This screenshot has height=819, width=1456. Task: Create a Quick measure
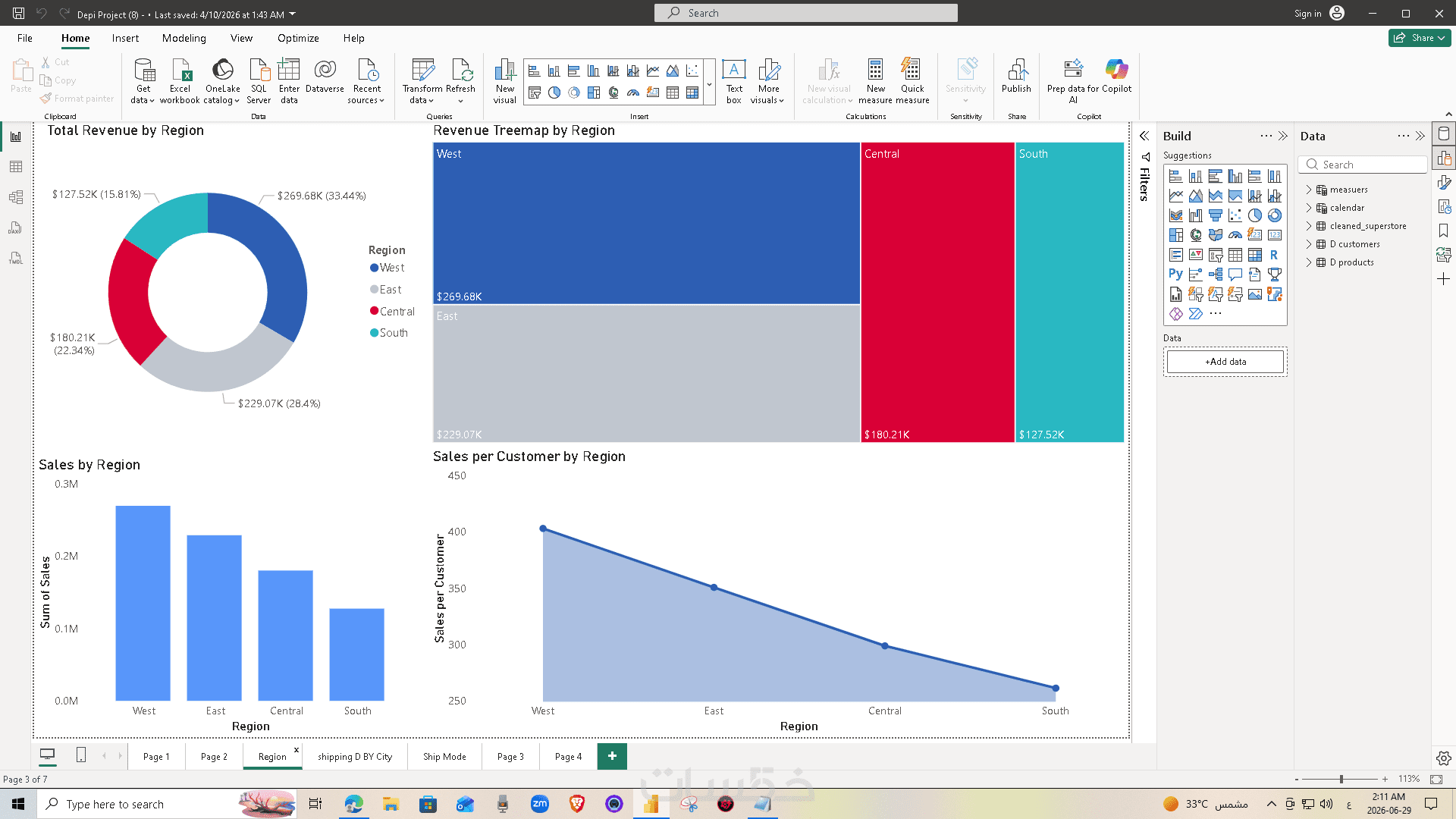[912, 82]
